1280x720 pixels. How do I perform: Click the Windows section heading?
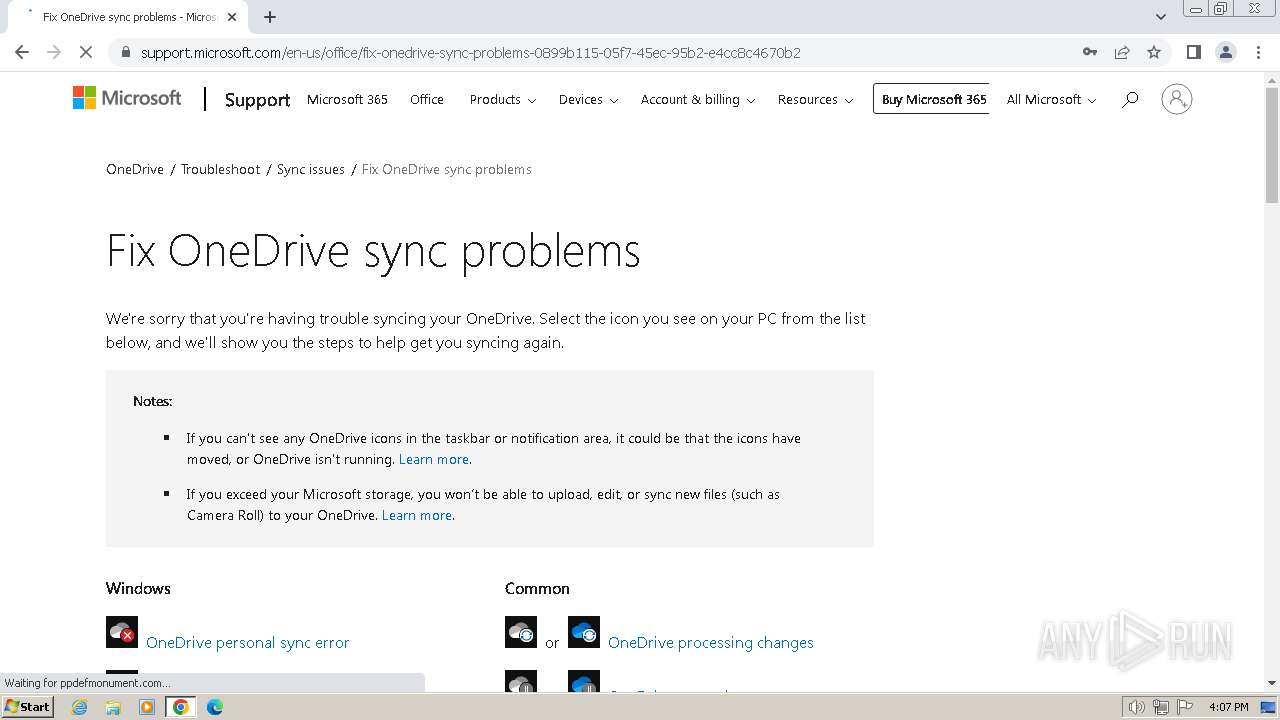point(138,588)
